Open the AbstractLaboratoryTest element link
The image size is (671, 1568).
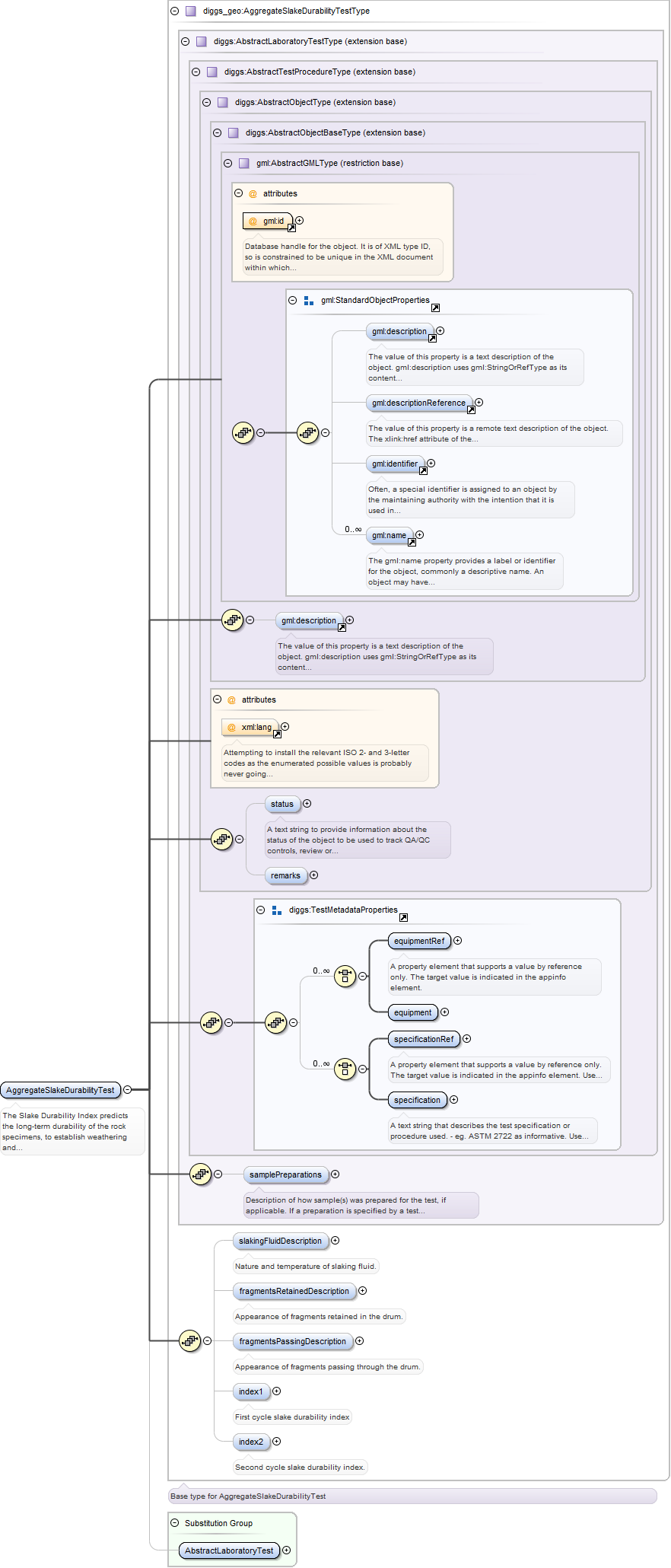pos(228,1550)
